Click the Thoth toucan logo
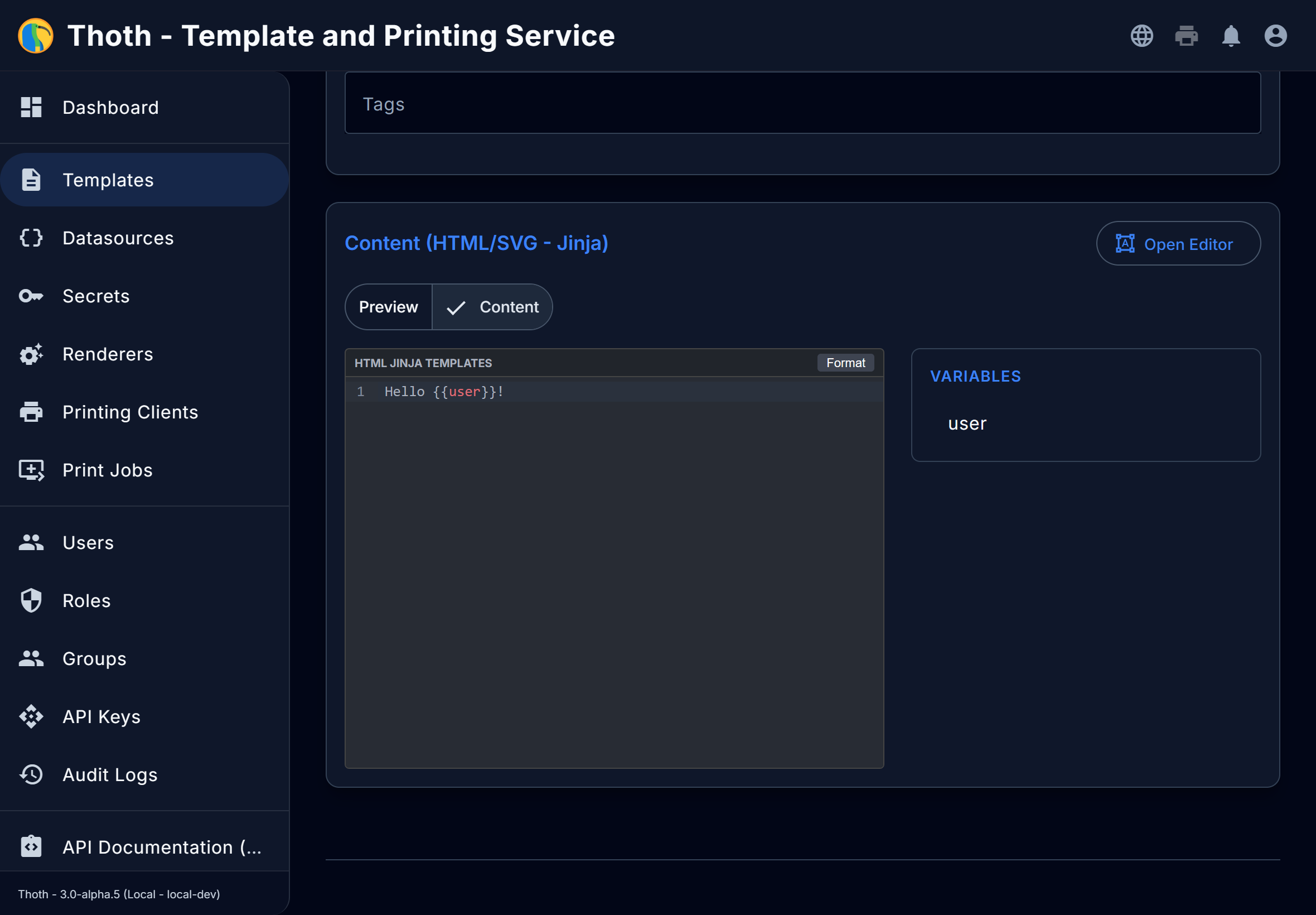This screenshot has height=915, width=1316. [x=36, y=36]
